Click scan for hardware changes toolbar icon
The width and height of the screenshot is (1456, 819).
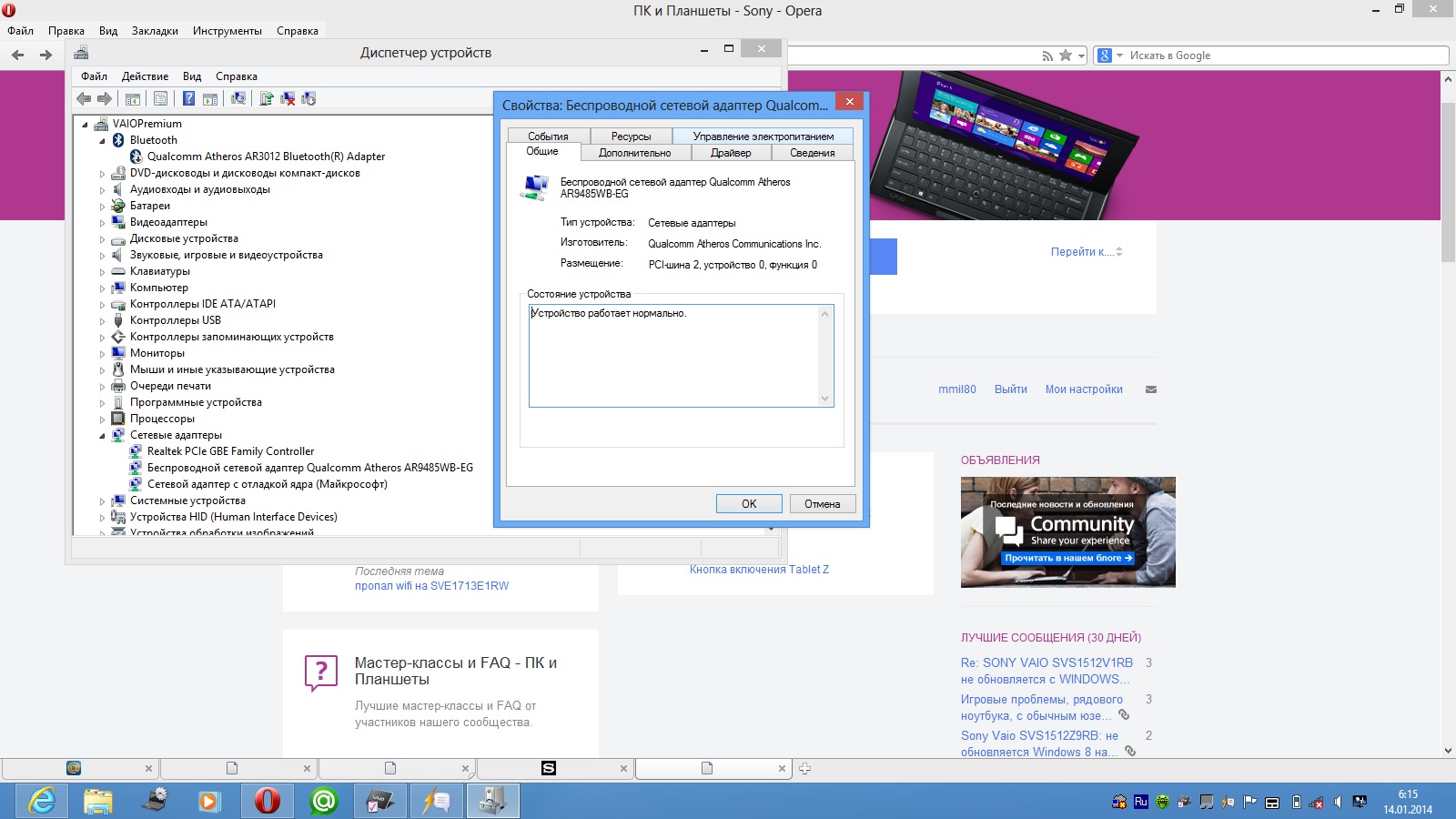[238, 98]
